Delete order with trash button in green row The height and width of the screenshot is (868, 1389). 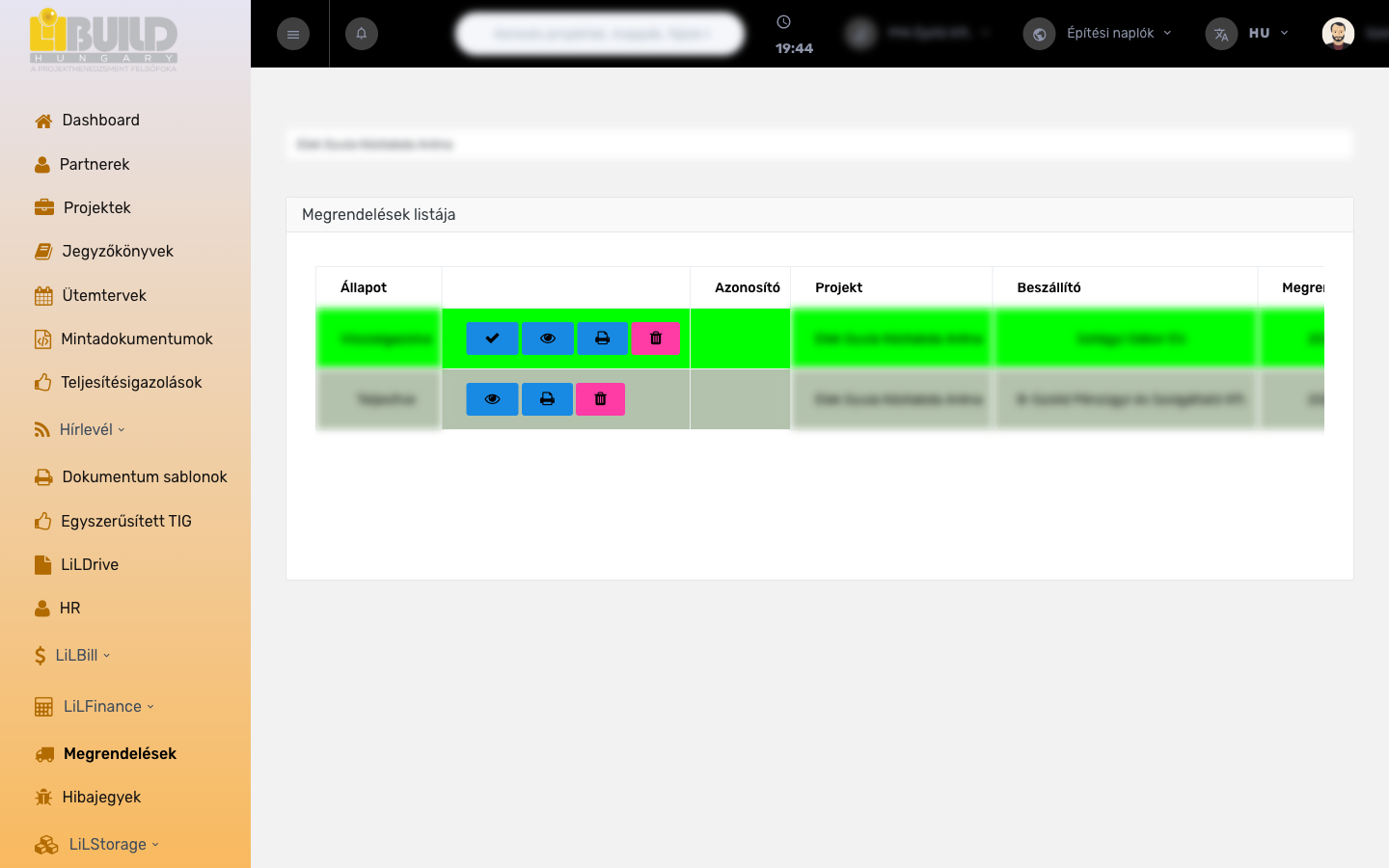[656, 339]
